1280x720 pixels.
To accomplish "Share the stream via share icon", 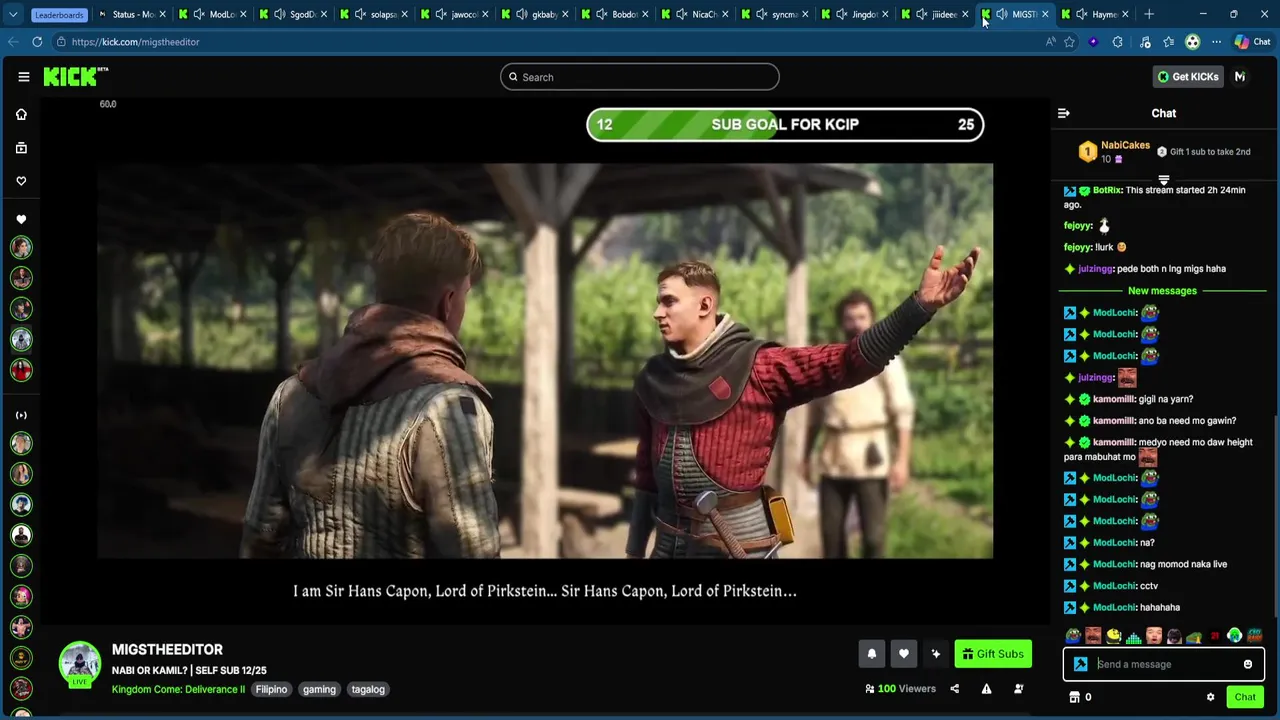I will [954, 689].
